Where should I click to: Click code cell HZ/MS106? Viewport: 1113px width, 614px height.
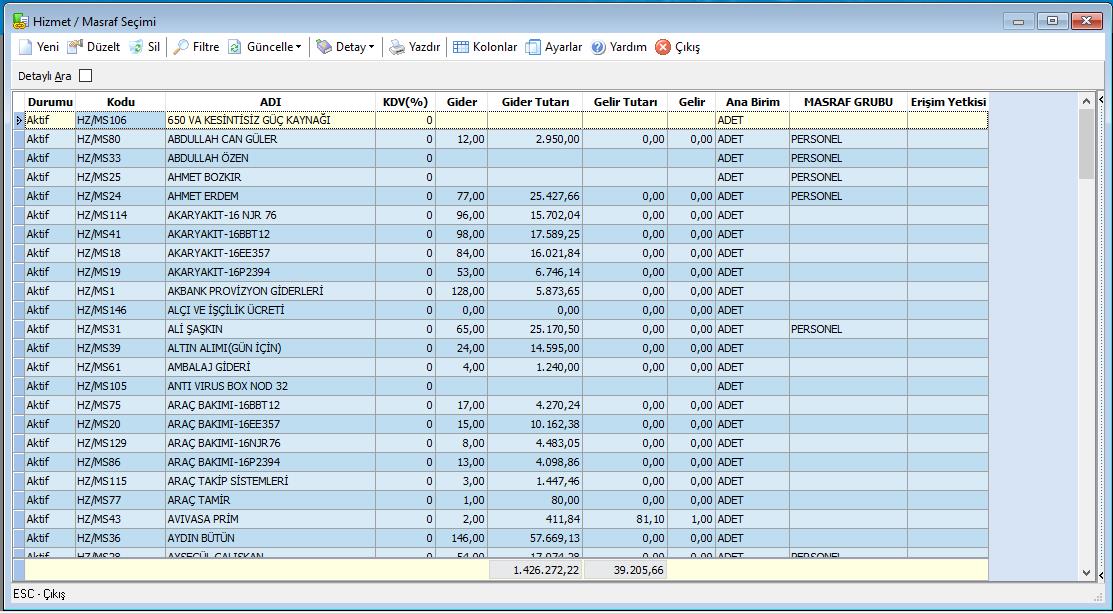pyautogui.click(x=121, y=121)
